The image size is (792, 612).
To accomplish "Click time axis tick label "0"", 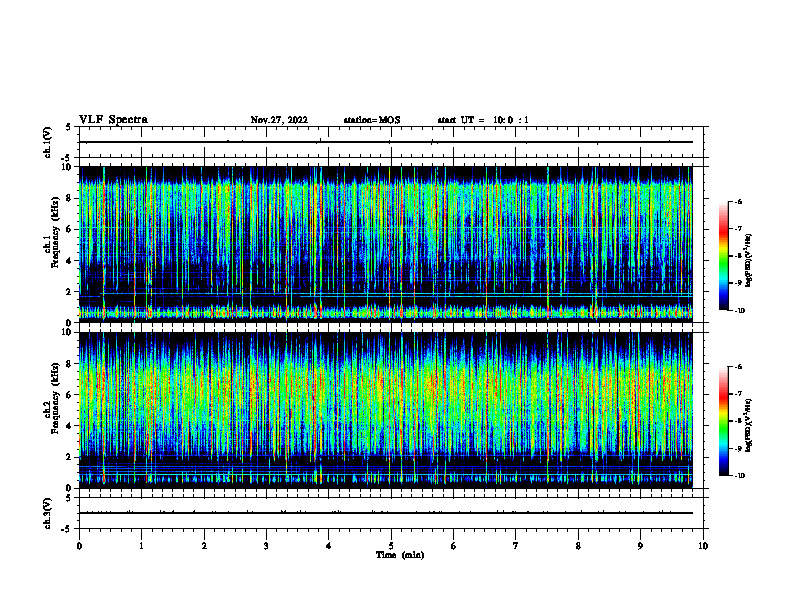I will coord(79,546).
